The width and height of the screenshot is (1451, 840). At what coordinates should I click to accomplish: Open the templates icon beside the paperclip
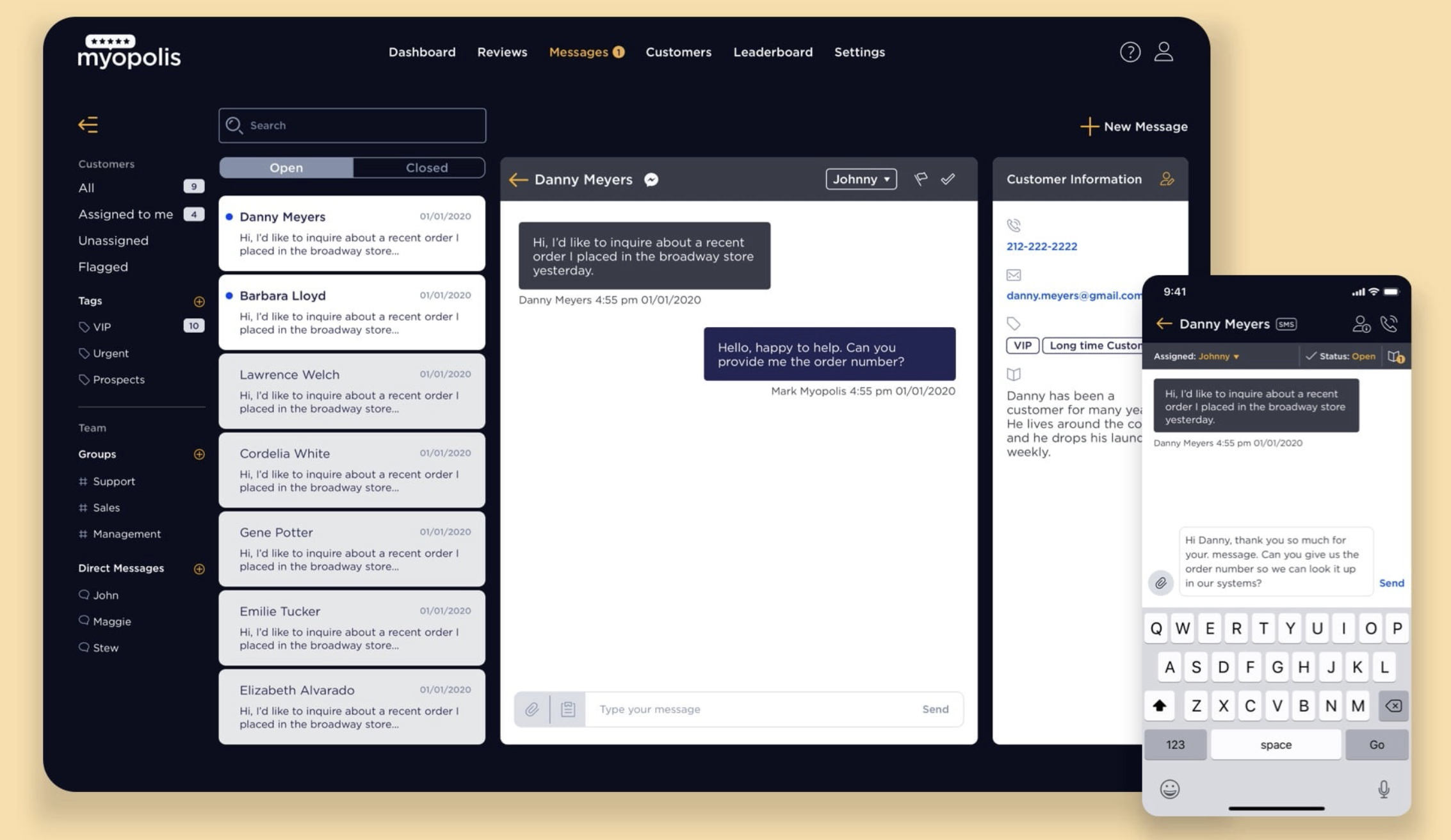coord(568,709)
